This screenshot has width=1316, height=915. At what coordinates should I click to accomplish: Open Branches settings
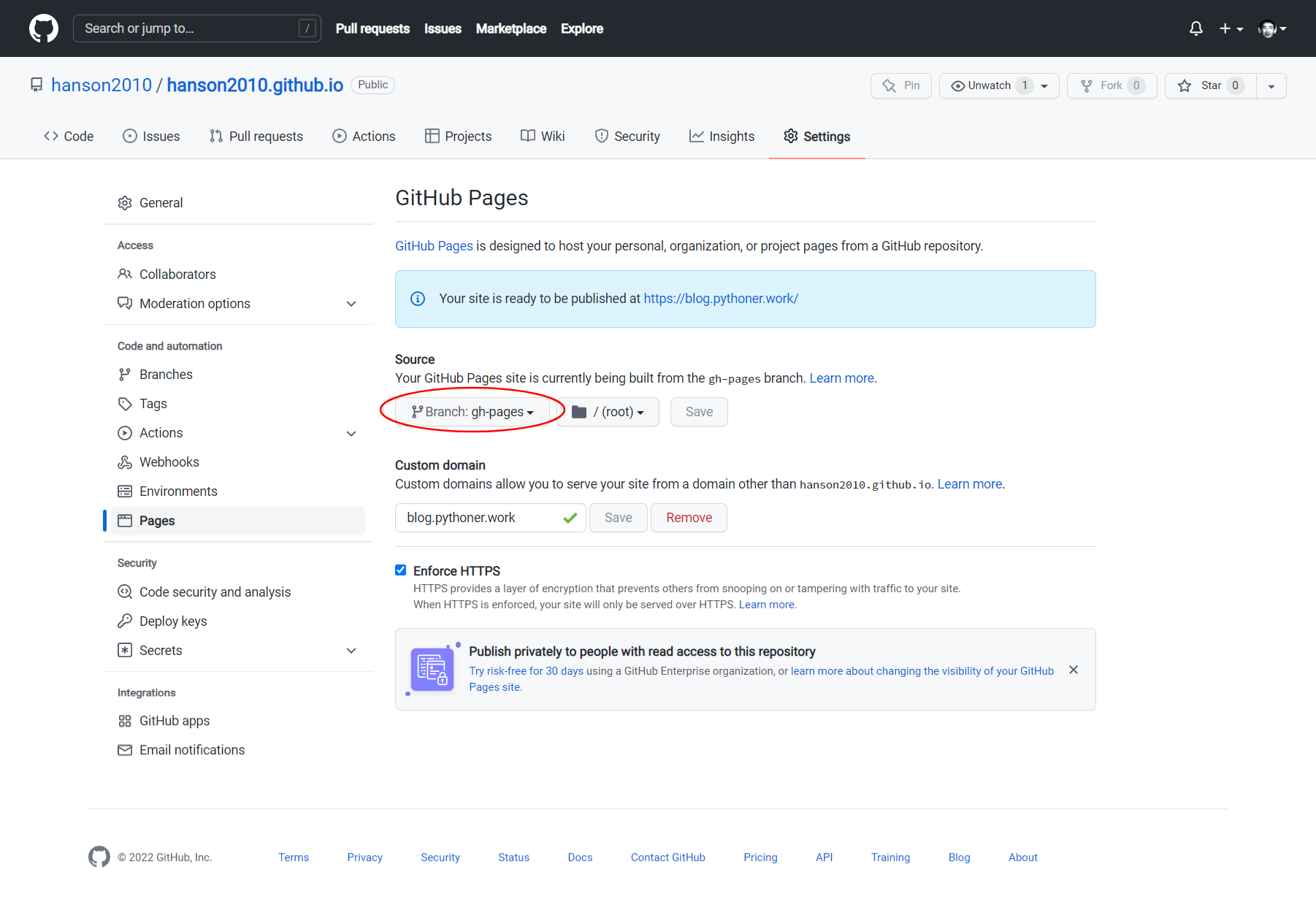coord(238,375)
